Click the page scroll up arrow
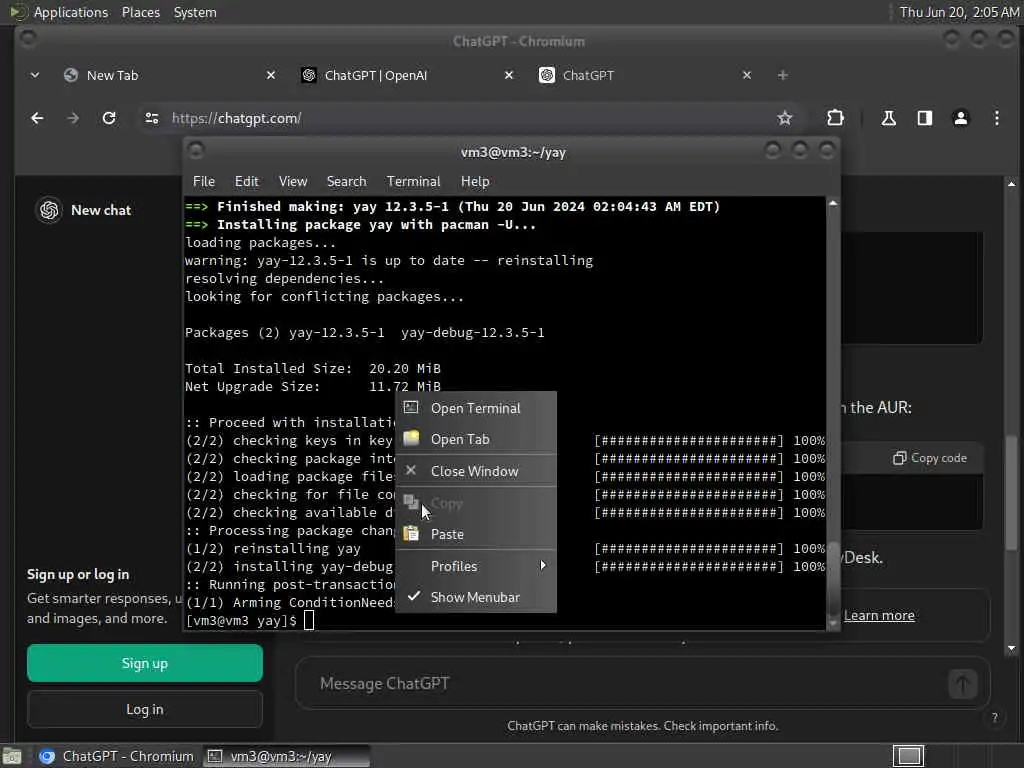This screenshot has height=768, width=1024. (1011, 184)
